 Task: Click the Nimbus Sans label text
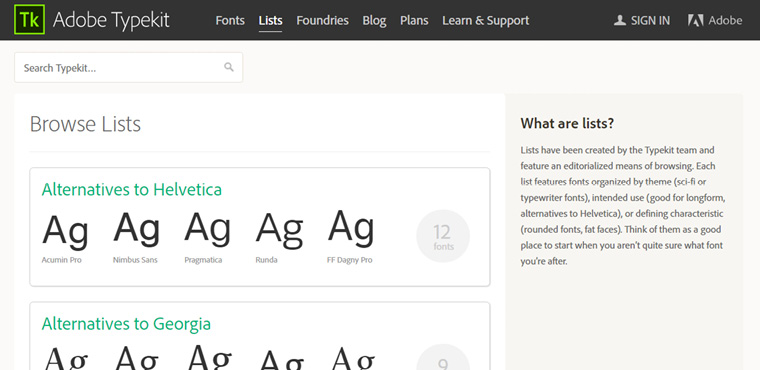(135, 260)
